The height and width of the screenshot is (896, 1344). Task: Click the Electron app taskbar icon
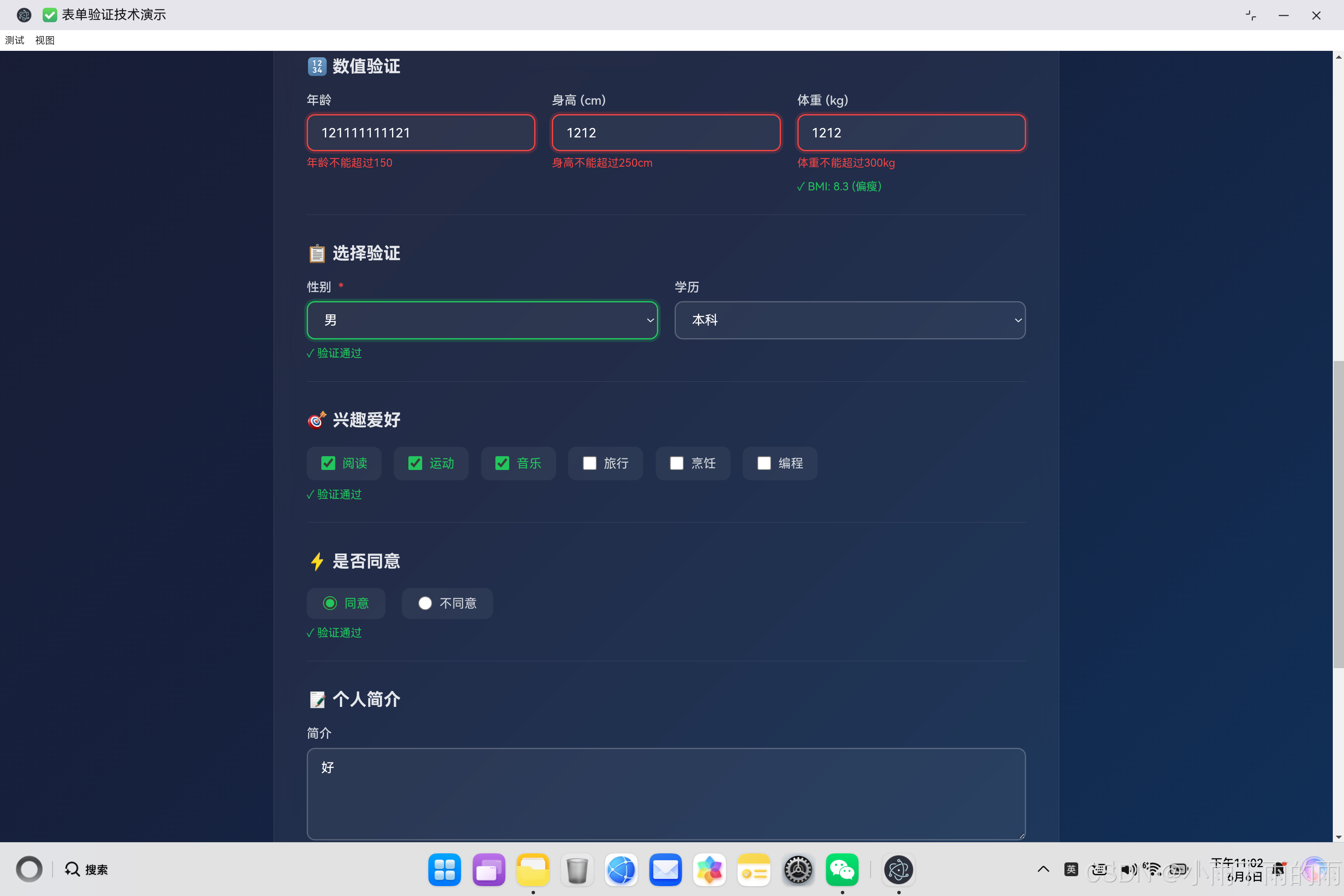click(898, 869)
